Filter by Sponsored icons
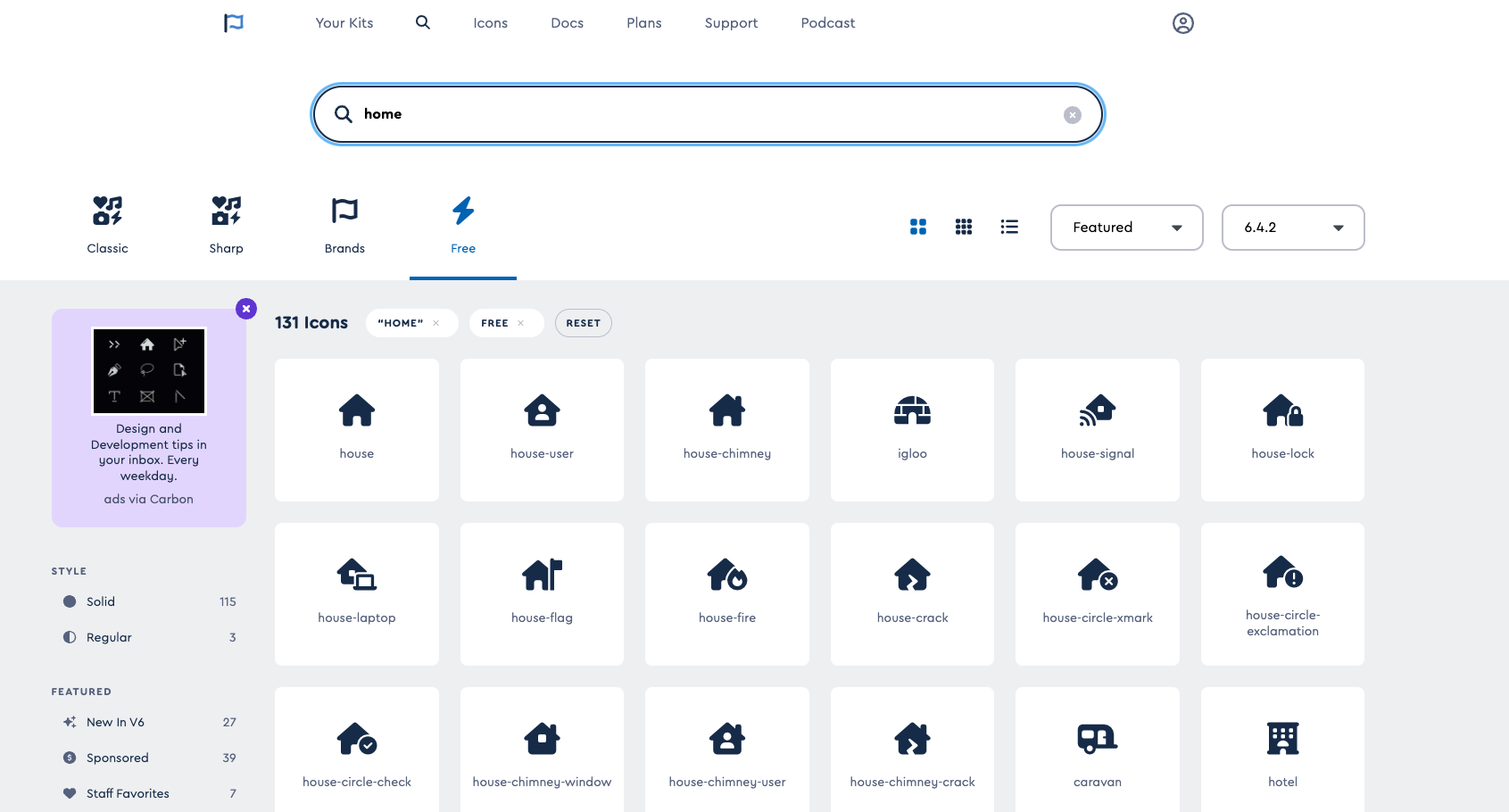The width and height of the screenshot is (1509, 812). point(148,758)
